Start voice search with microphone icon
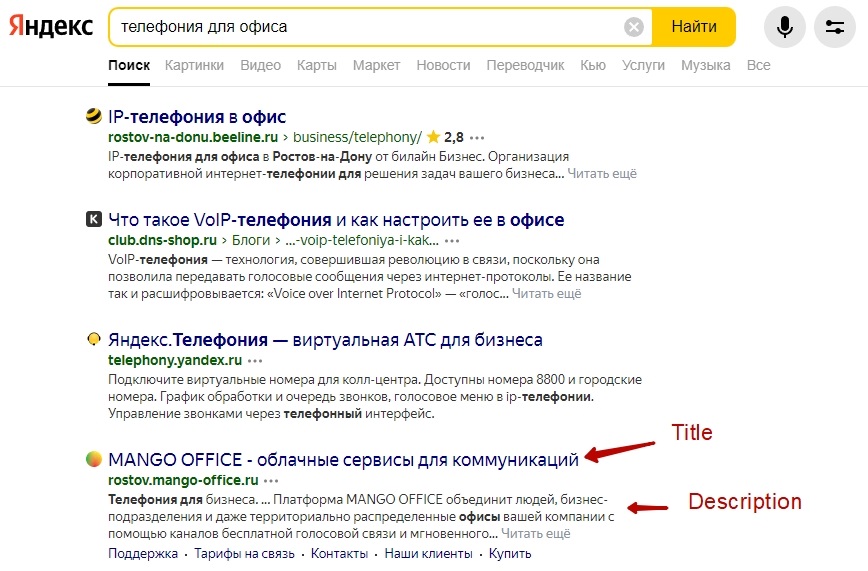Screen dimensions: 868x571 click(x=784, y=27)
